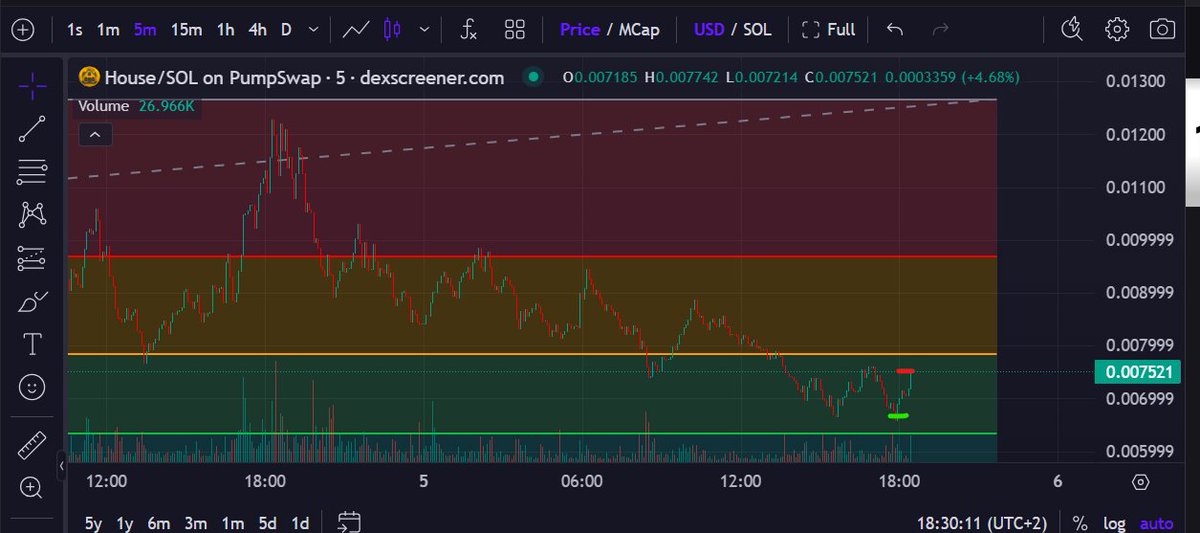Select the Text annotation tool
Image resolution: width=1200 pixels, height=533 pixels.
click(32, 344)
